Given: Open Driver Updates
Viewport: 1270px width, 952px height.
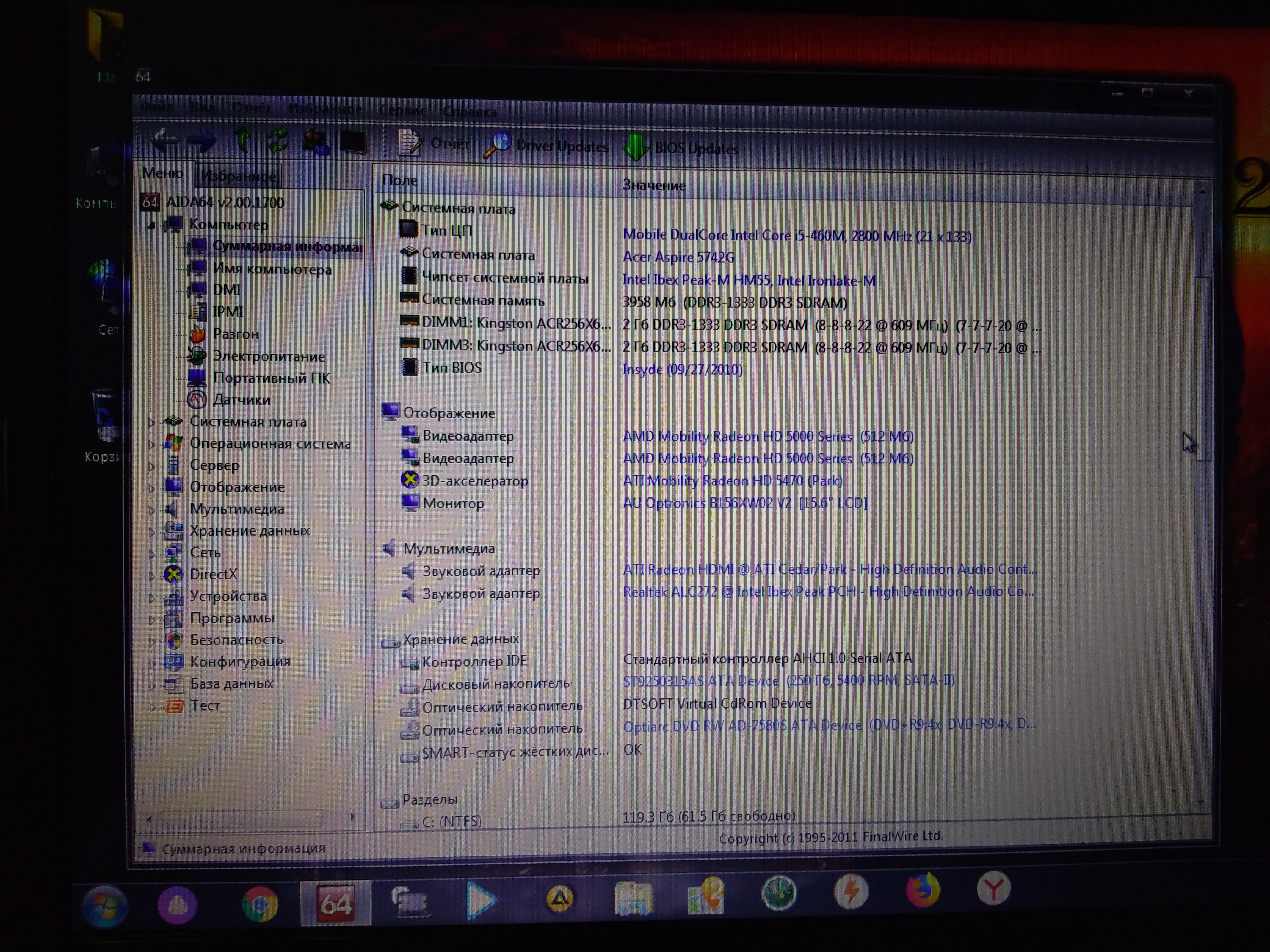Looking at the screenshot, I should click(x=546, y=146).
